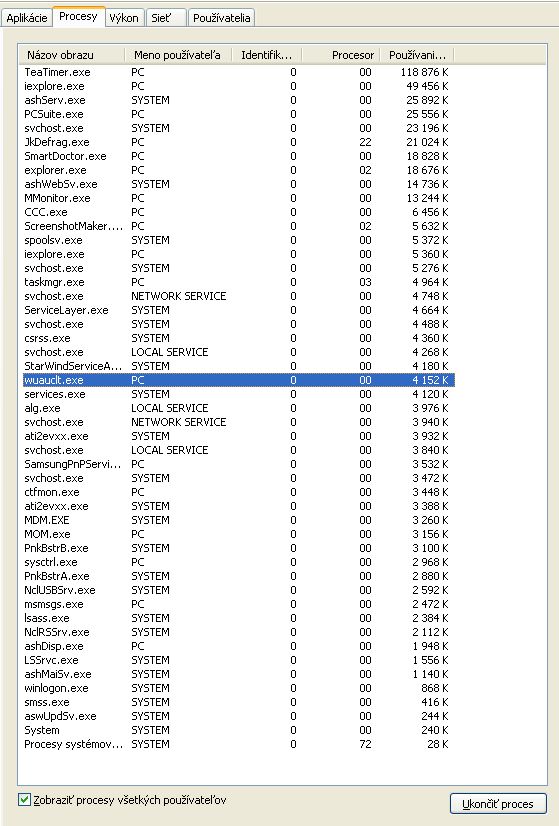Click the 118 876 K memory value

(x=425, y=72)
